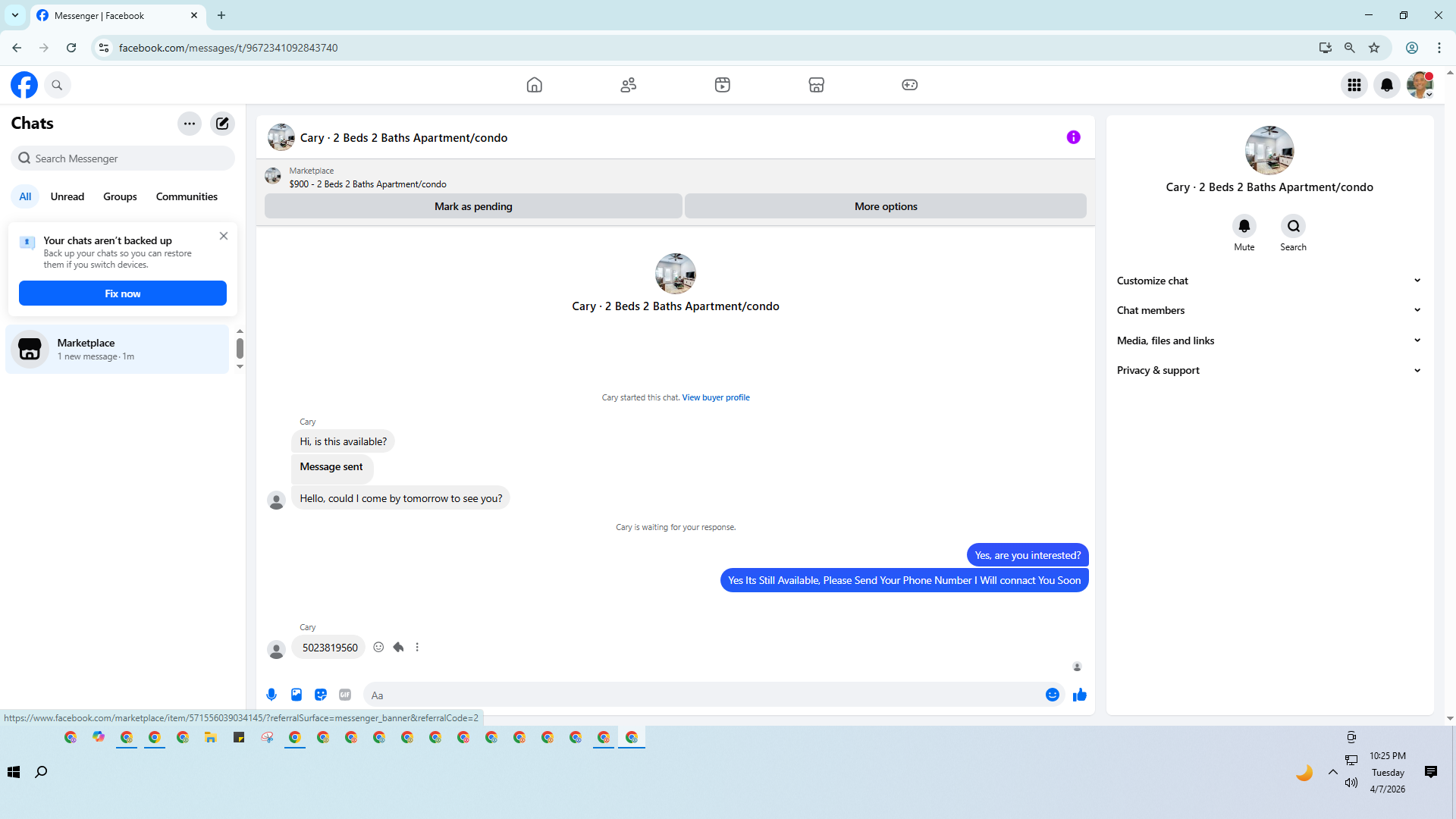
Task: Open the Marketplace chat thread
Action: 118,349
